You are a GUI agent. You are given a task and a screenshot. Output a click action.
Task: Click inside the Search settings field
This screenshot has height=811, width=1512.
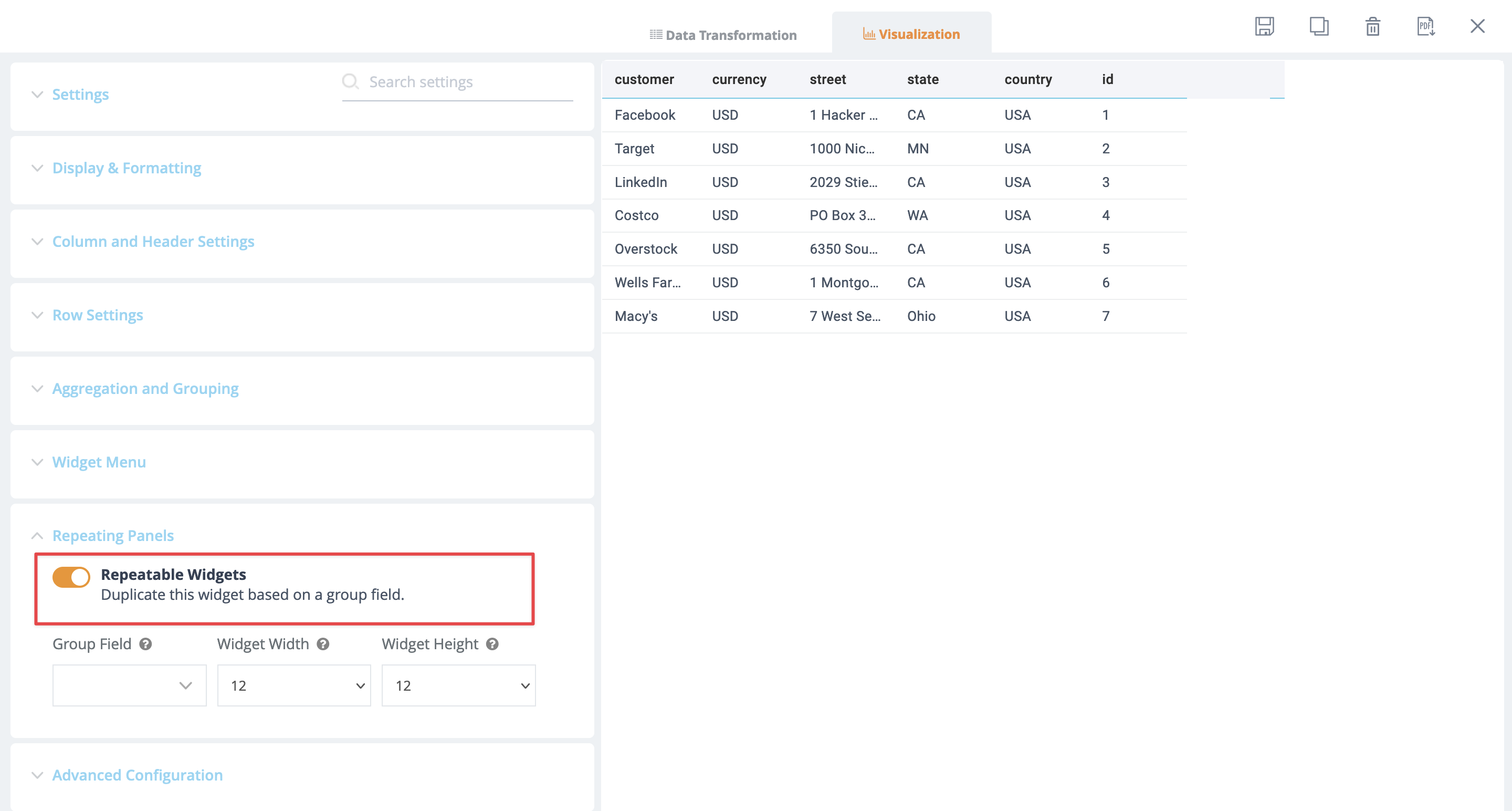pos(458,81)
